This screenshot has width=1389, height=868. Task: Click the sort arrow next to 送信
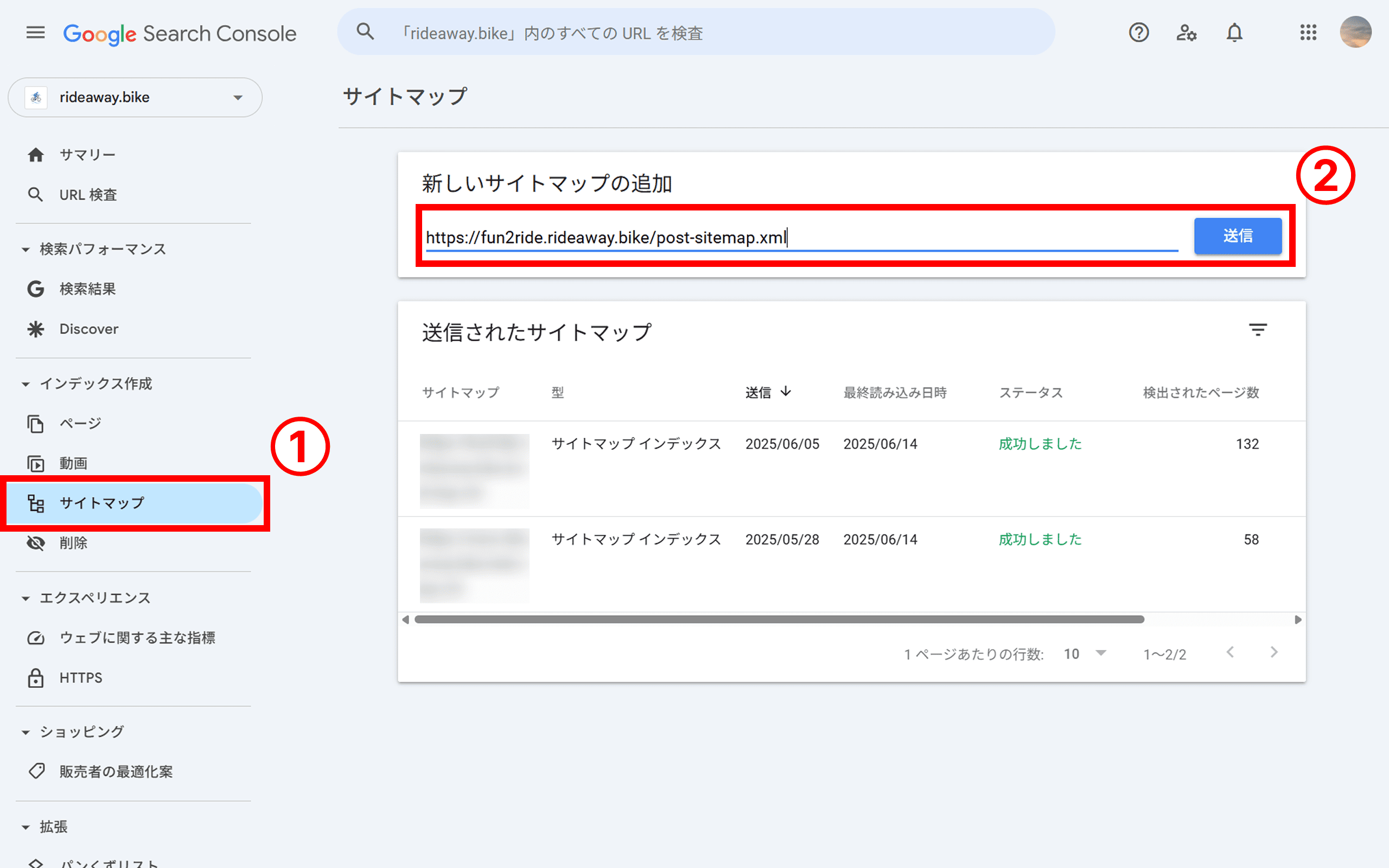786,392
